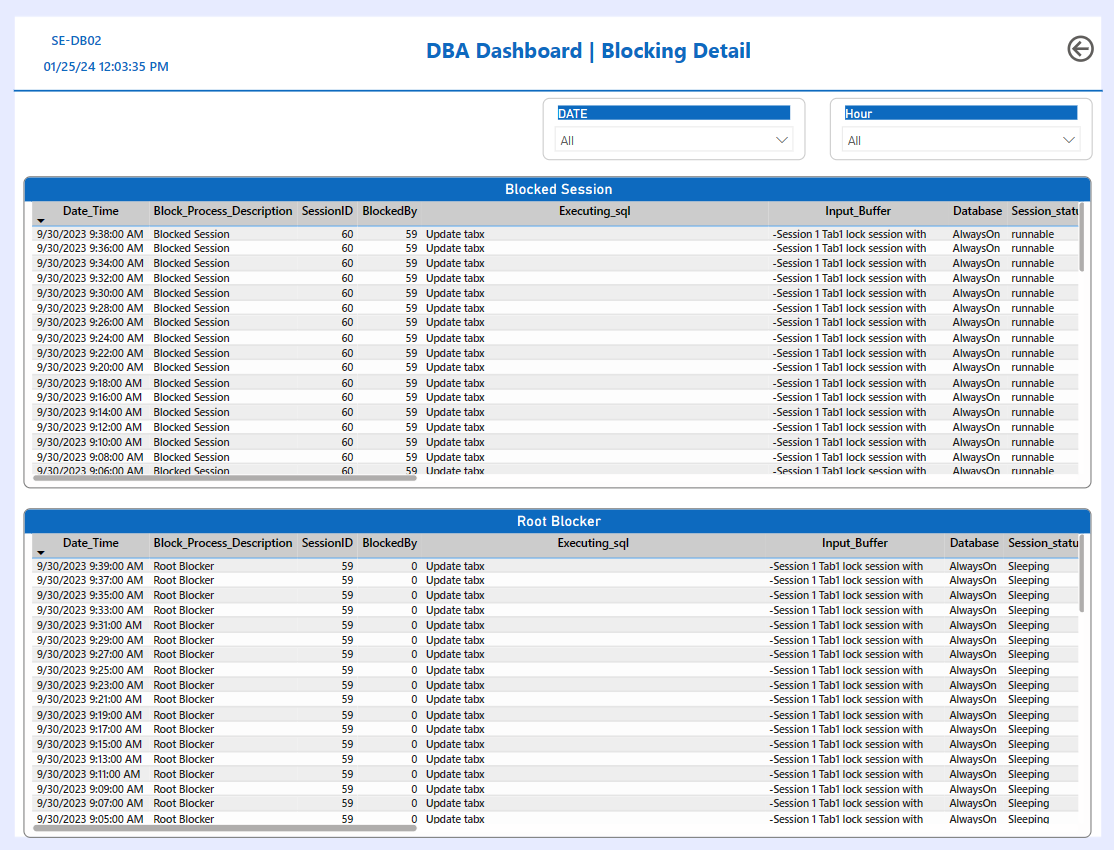Image resolution: width=1114 pixels, height=850 pixels.
Task: Click Sleeping status in the 9:17:00 AM row
Action: (x=1028, y=729)
